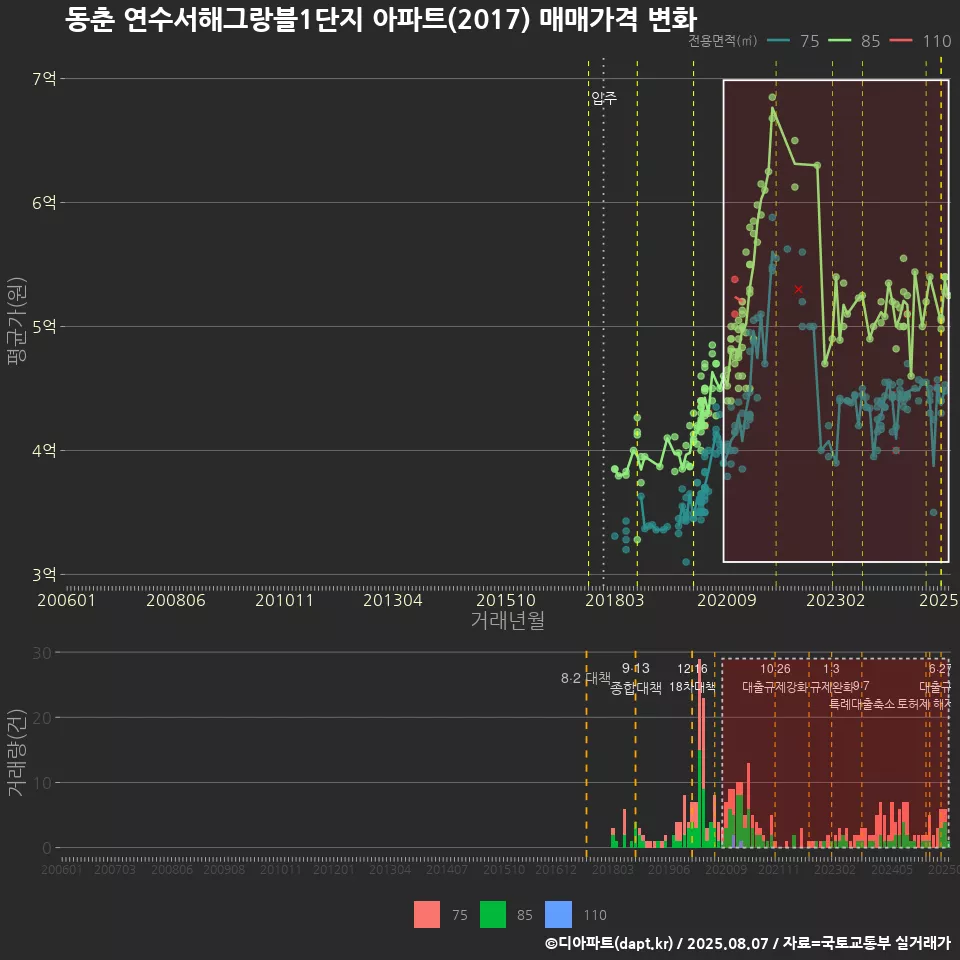Click the '입주' annotation label

click(604, 98)
